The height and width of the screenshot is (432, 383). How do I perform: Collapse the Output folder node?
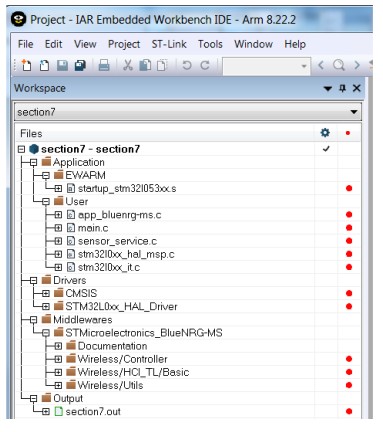click(34, 398)
